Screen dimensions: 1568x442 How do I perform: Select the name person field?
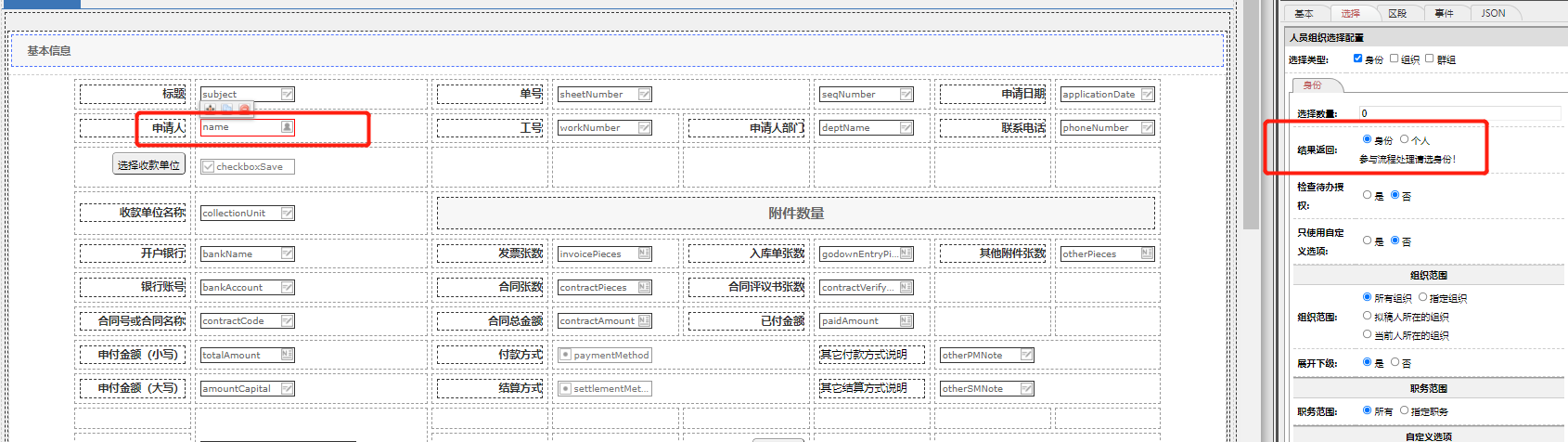[x=248, y=127]
